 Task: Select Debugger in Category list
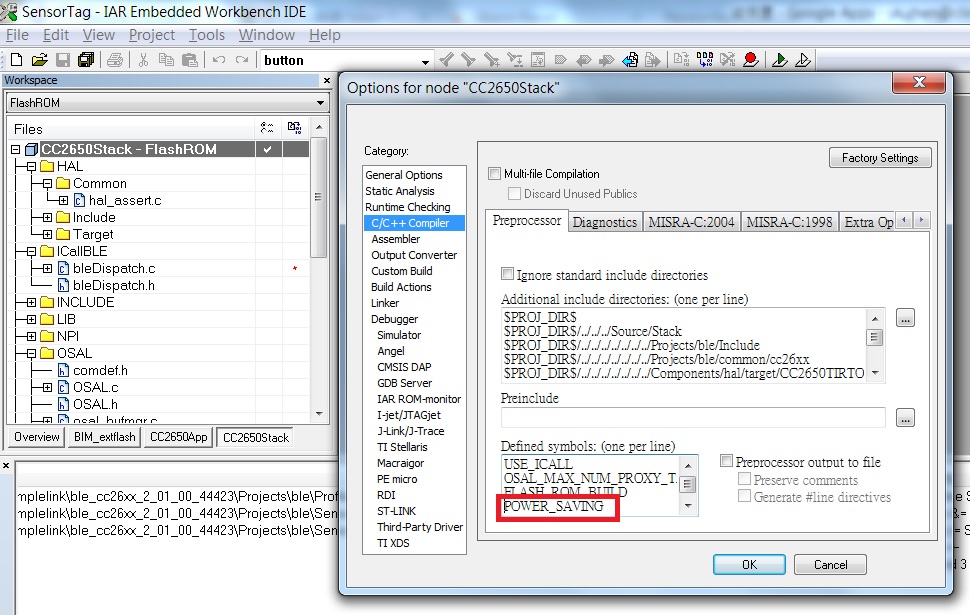click(x=394, y=319)
